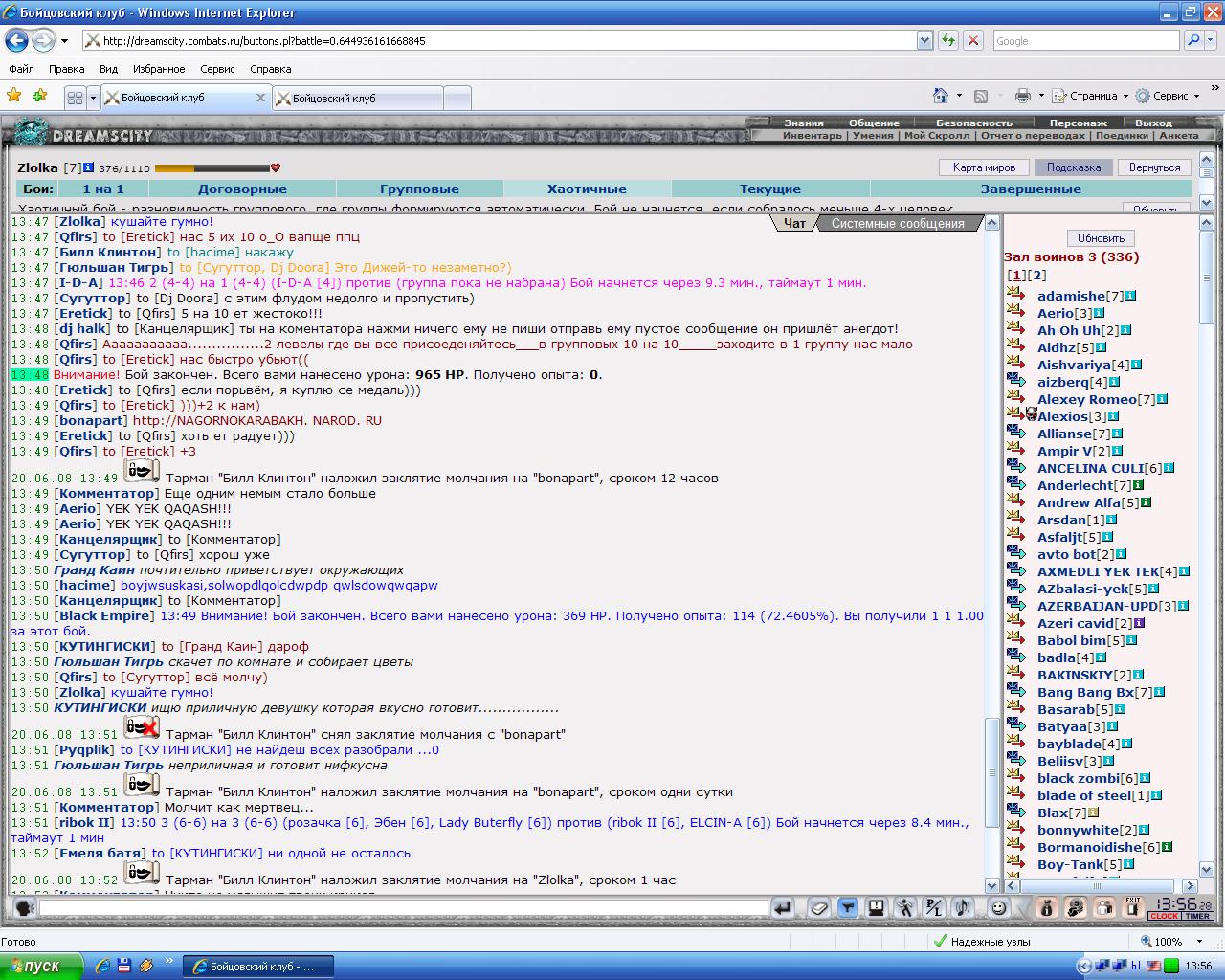Viewport: 1225px width, 980px height.
Task: Open the smiley emoticons panel
Action: [998, 907]
